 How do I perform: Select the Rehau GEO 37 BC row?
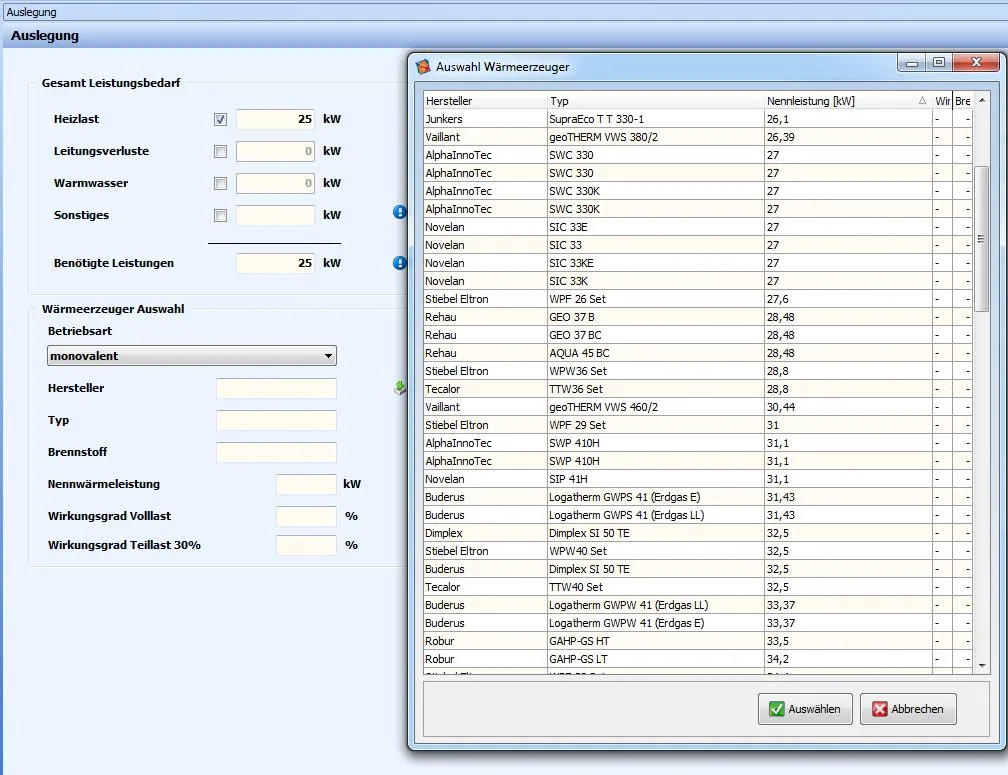[698, 335]
